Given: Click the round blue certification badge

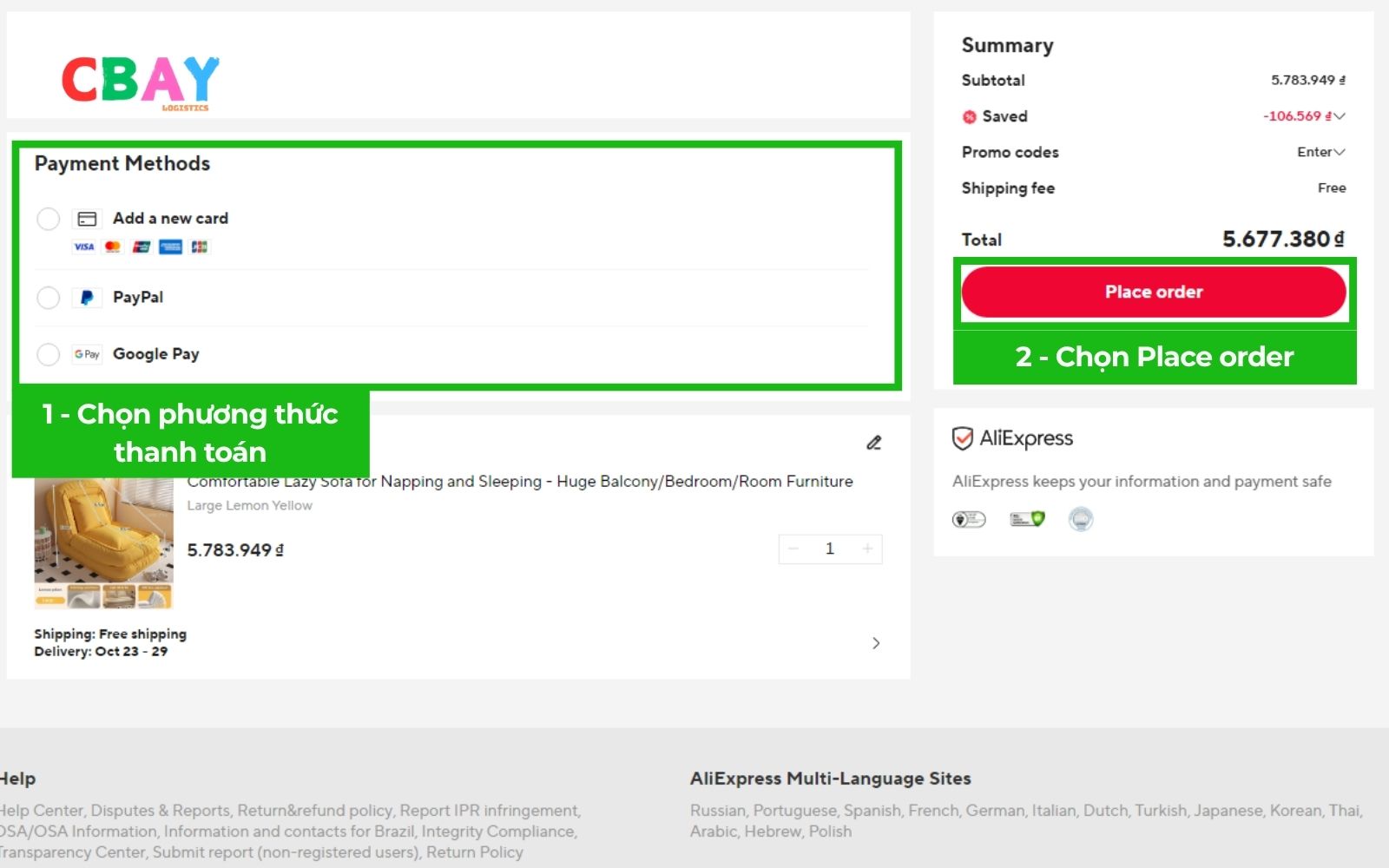Looking at the screenshot, I should (1081, 519).
